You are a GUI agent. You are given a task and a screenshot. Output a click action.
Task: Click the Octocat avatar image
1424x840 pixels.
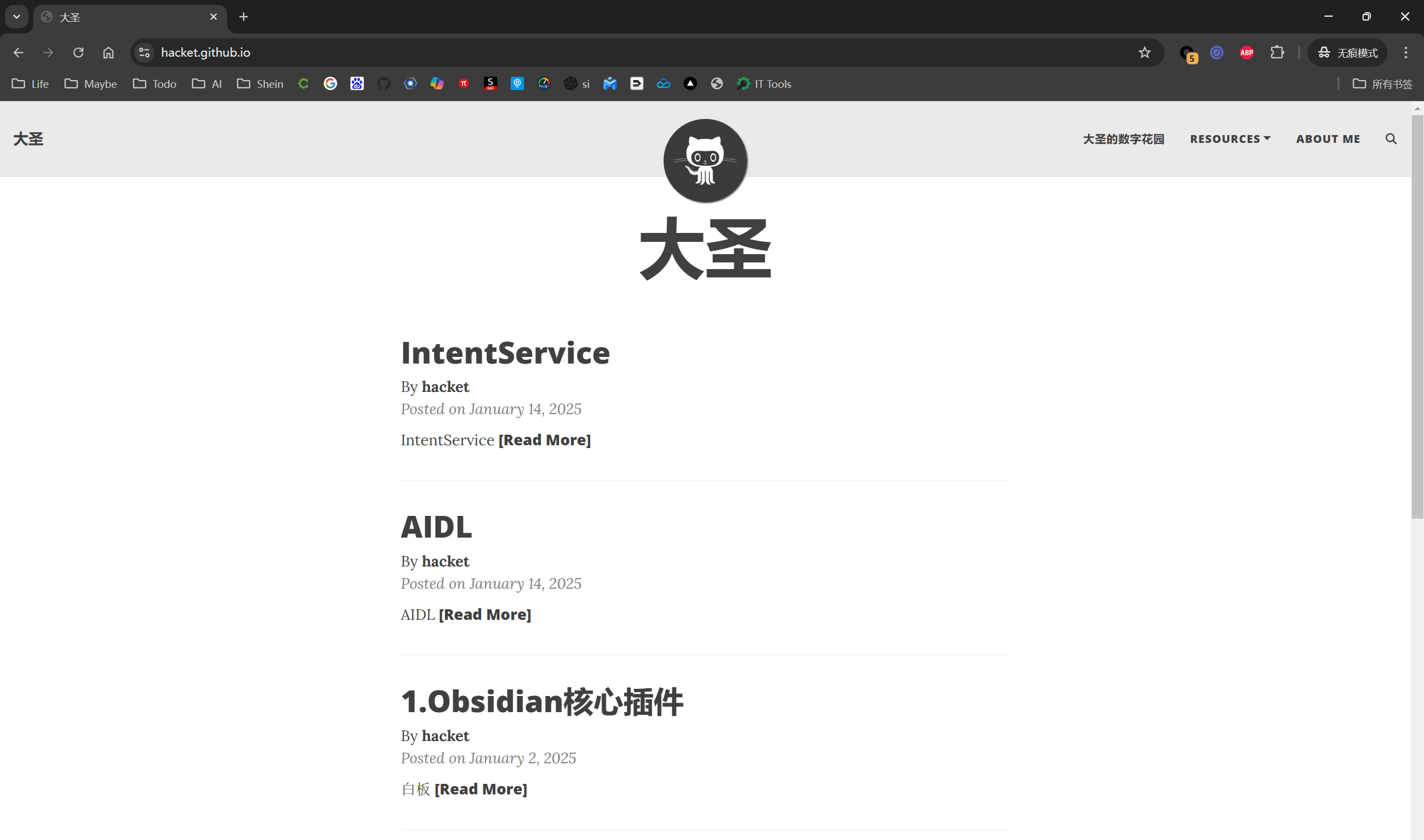pos(705,161)
